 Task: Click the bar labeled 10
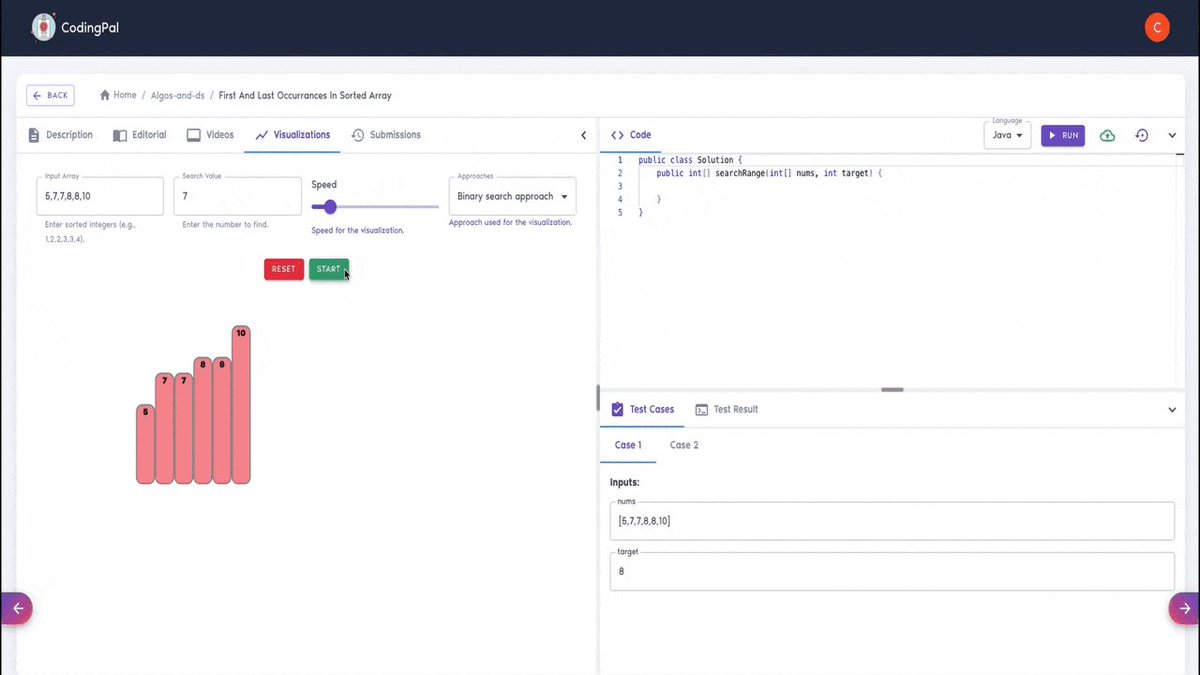[241, 405]
